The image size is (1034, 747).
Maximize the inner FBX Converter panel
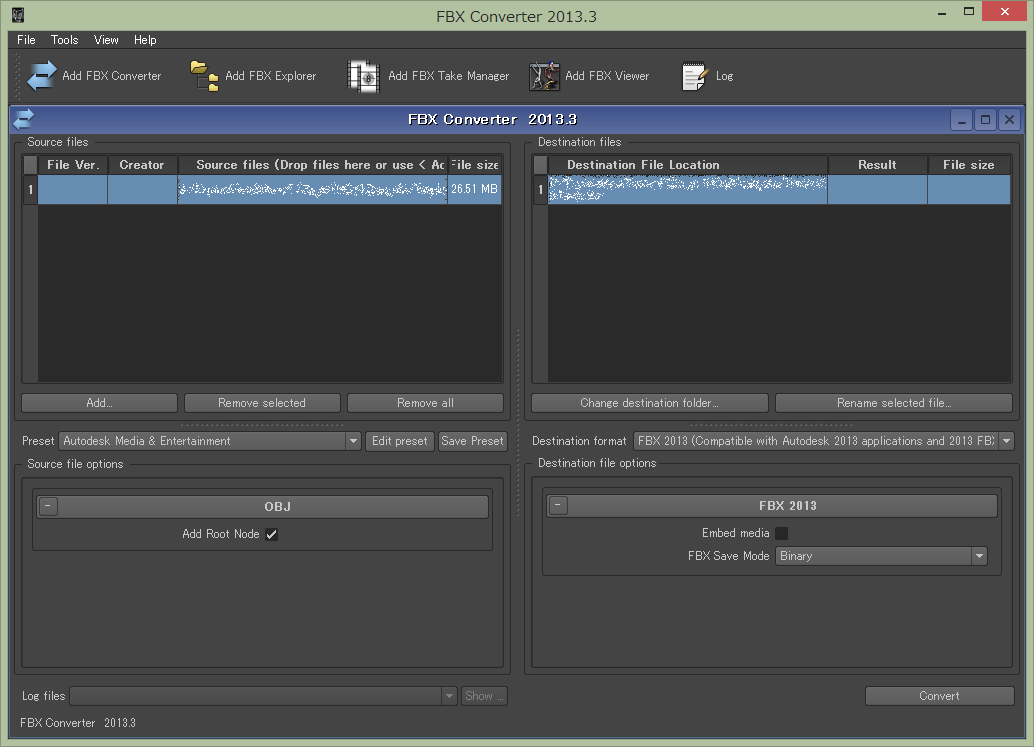(x=985, y=120)
